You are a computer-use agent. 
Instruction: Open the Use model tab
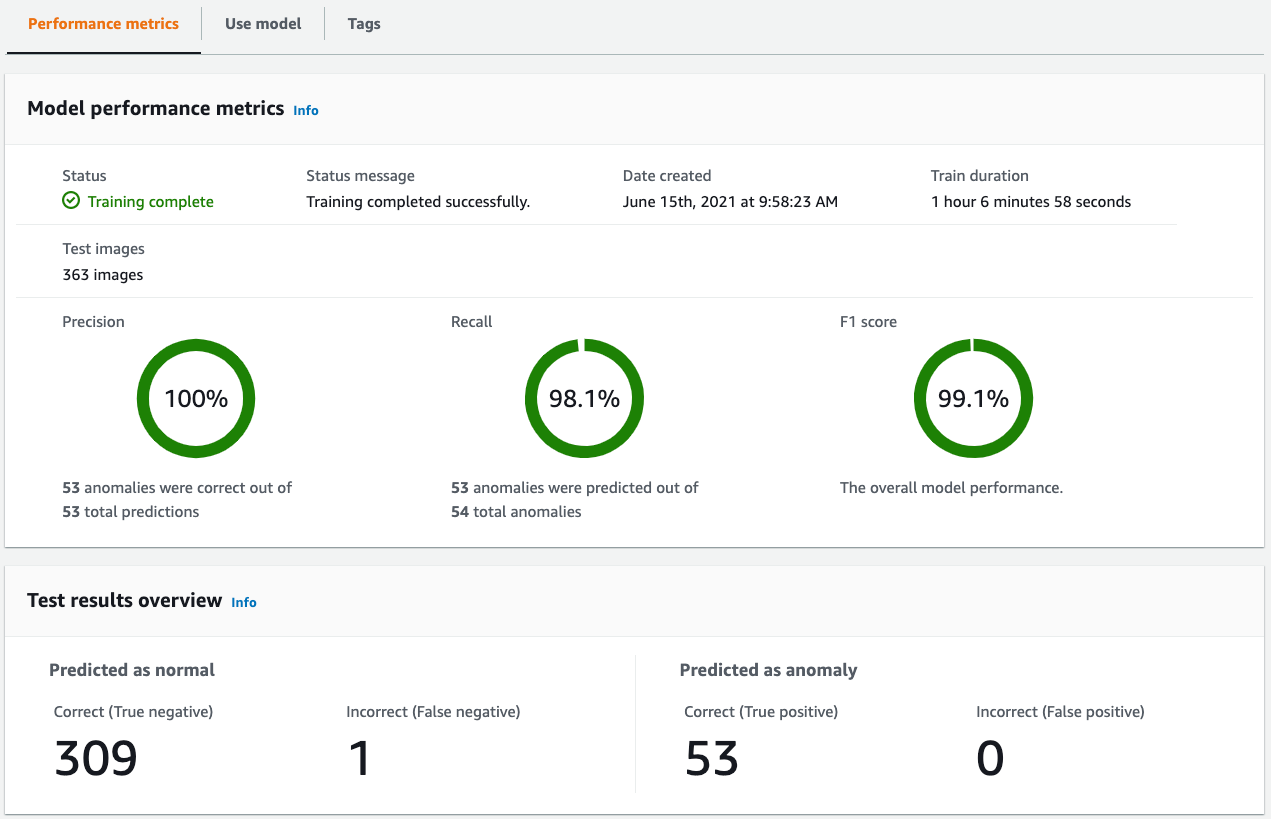tap(263, 24)
